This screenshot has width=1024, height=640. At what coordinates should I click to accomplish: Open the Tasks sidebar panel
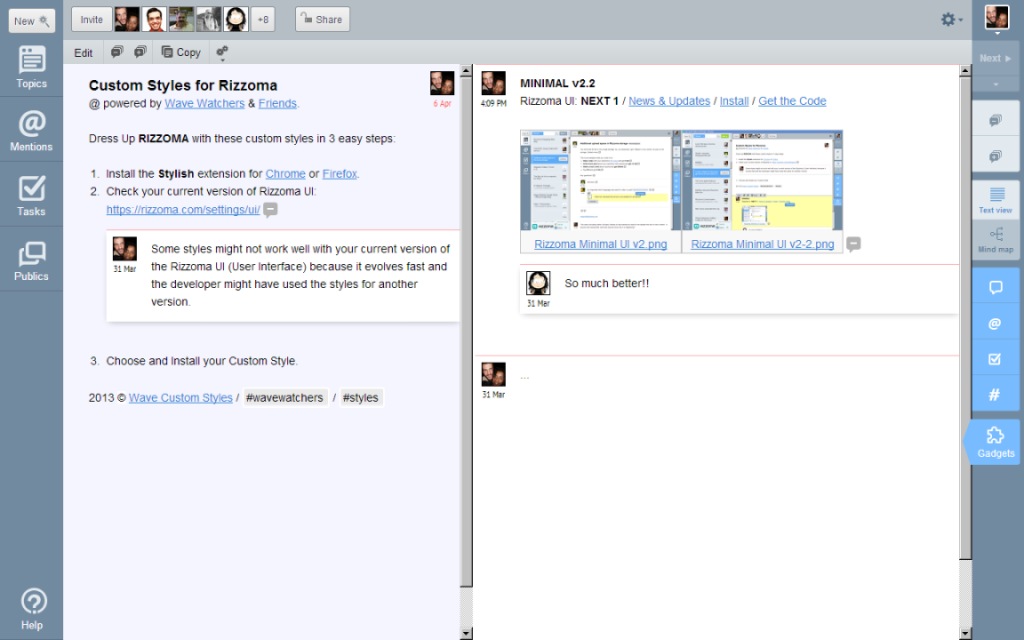click(31, 195)
